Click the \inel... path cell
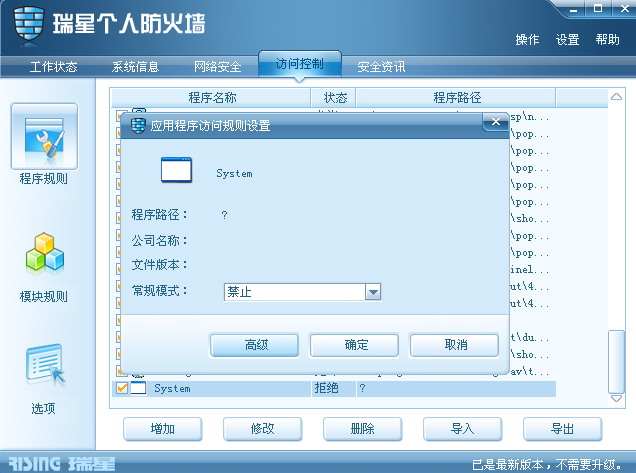 [530, 269]
